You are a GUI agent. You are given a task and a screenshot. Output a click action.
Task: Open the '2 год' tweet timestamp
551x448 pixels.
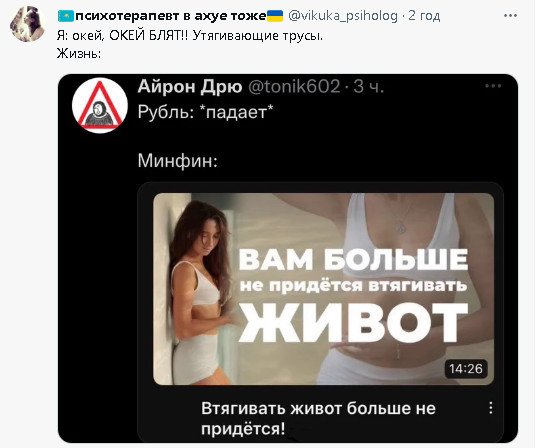(x=424, y=16)
